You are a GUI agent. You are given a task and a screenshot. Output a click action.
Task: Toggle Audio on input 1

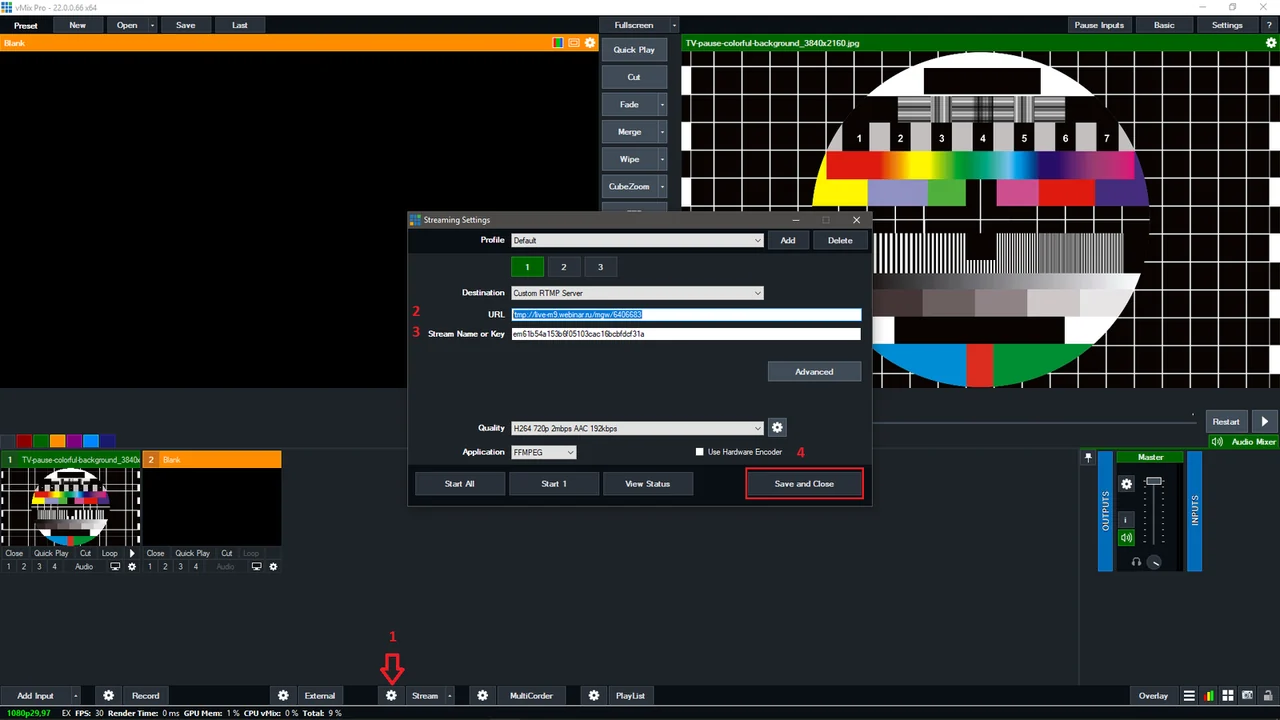tap(84, 567)
